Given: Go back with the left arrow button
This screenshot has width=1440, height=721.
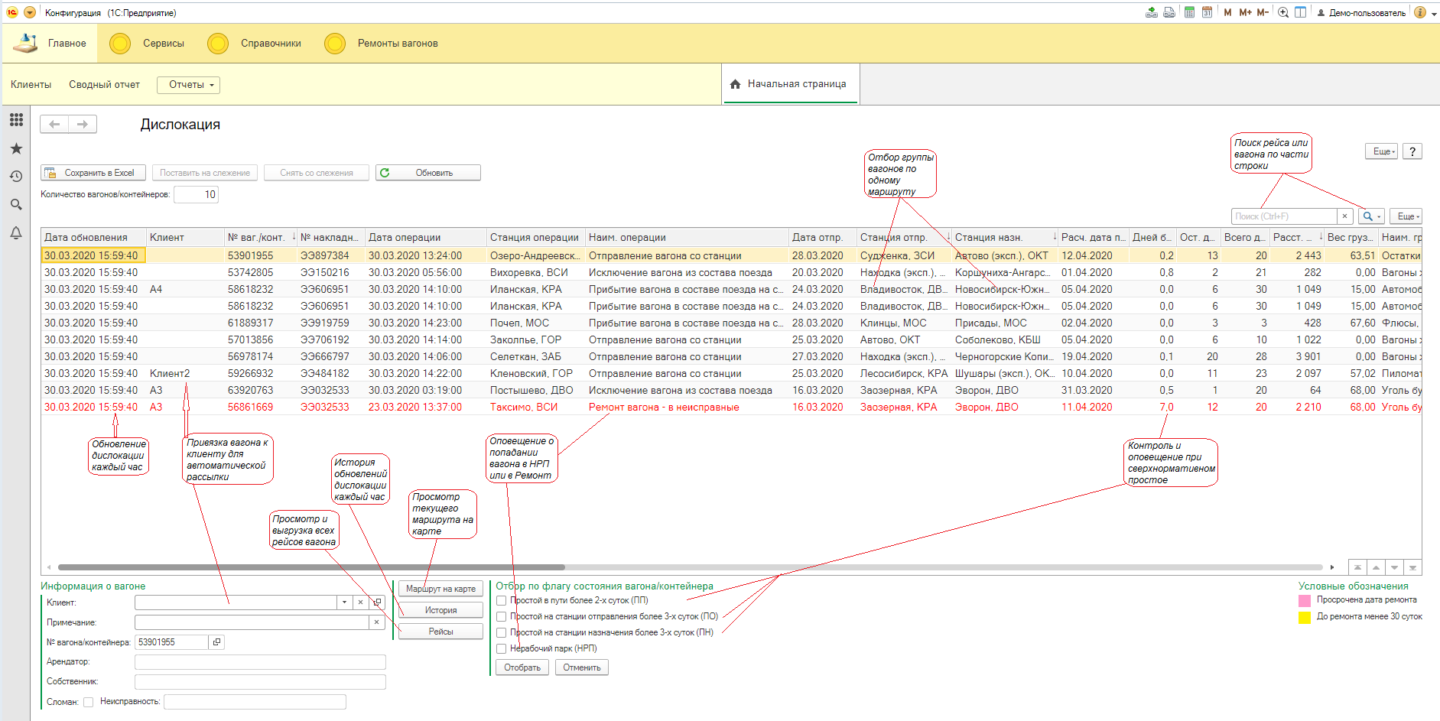Looking at the screenshot, I should [x=54, y=124].
